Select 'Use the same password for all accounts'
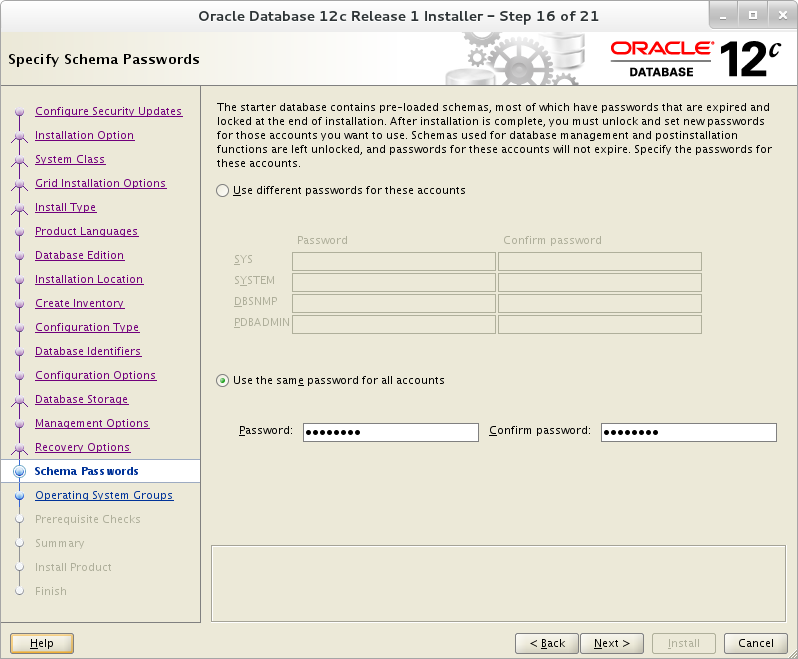The height and width of the screenshot is (659, 798). coord(222,381)
